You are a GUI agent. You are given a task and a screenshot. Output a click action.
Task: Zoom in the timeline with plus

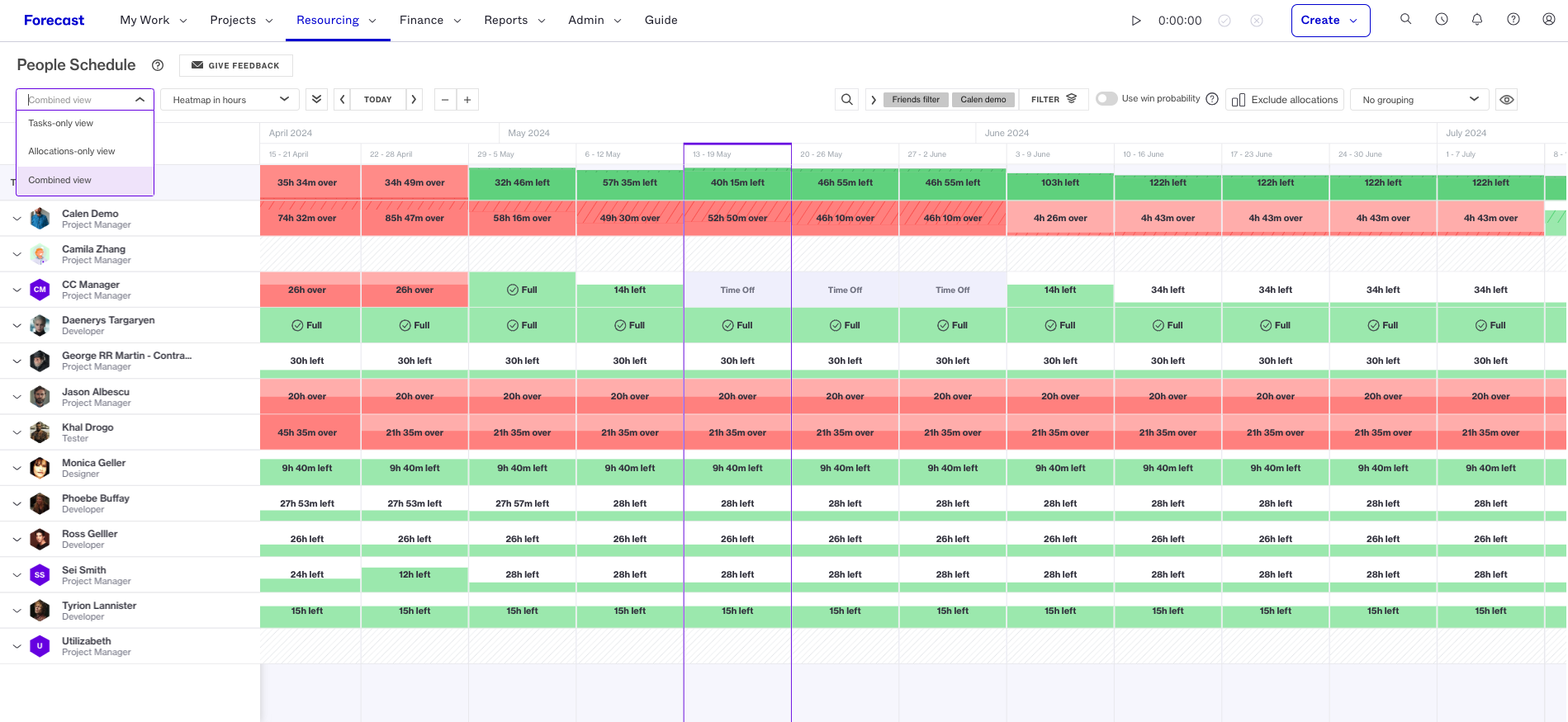click(x=467, y=100)
